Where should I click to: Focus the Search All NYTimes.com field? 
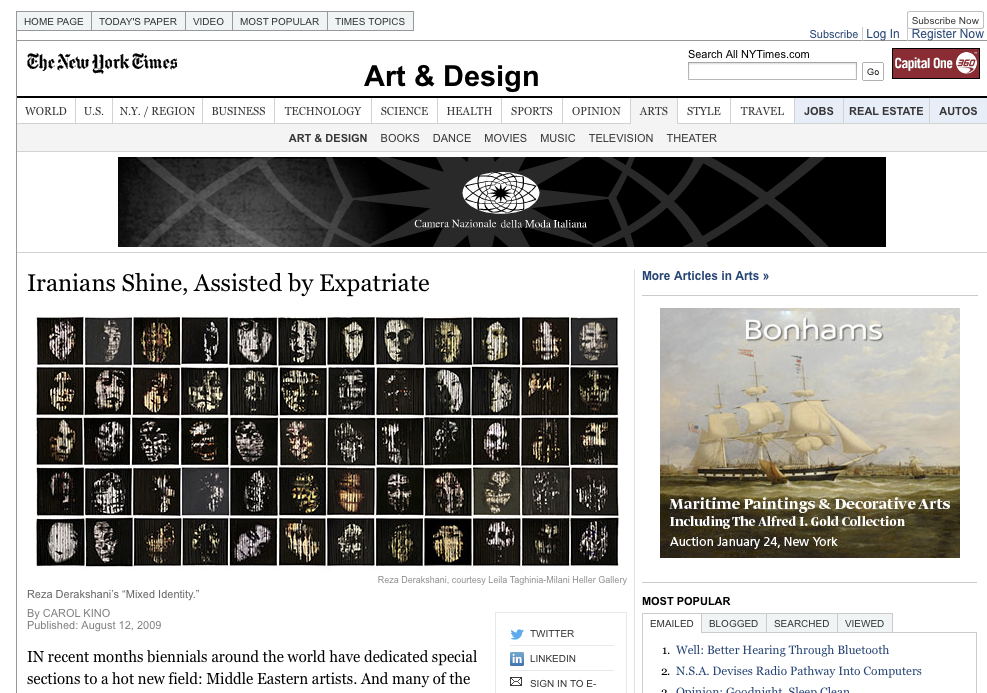[772, 71]
